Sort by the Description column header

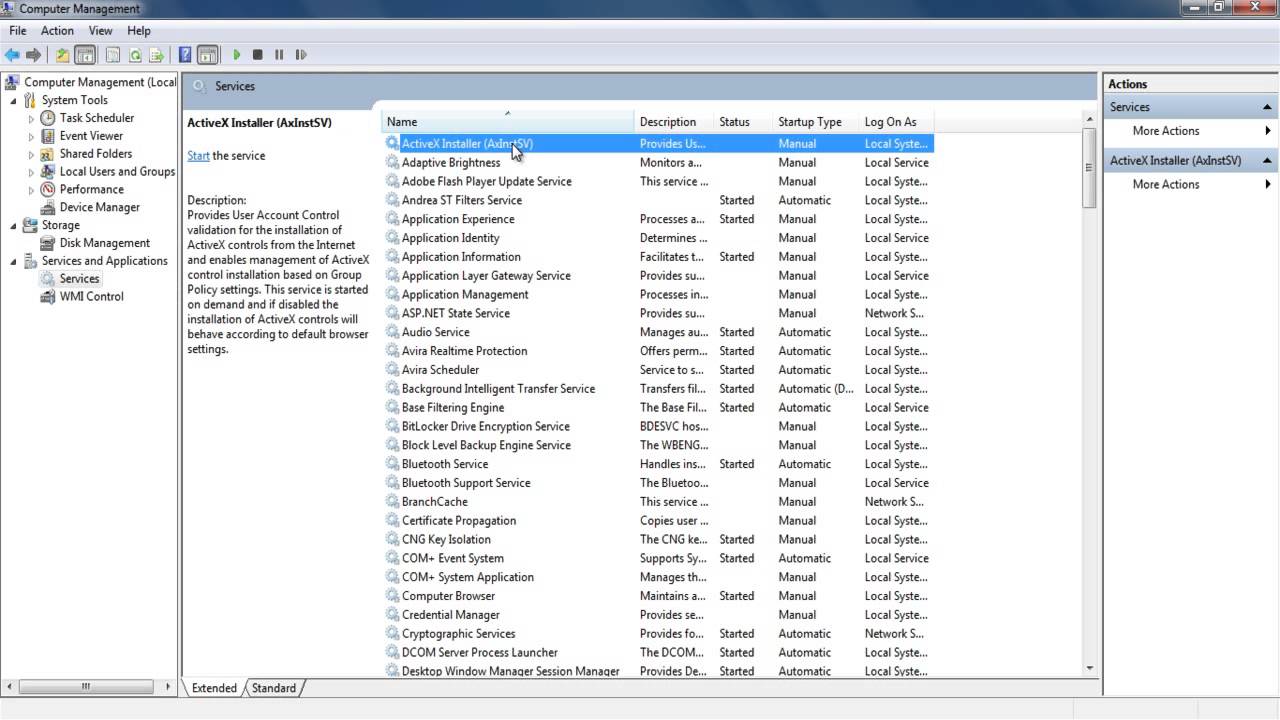[x=673, y=122]
